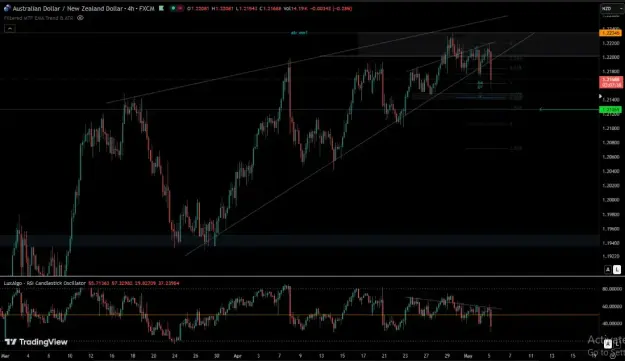
Task: Select the Filtered MTF EMA Trend & ATR legend
Action: point(39,18)
